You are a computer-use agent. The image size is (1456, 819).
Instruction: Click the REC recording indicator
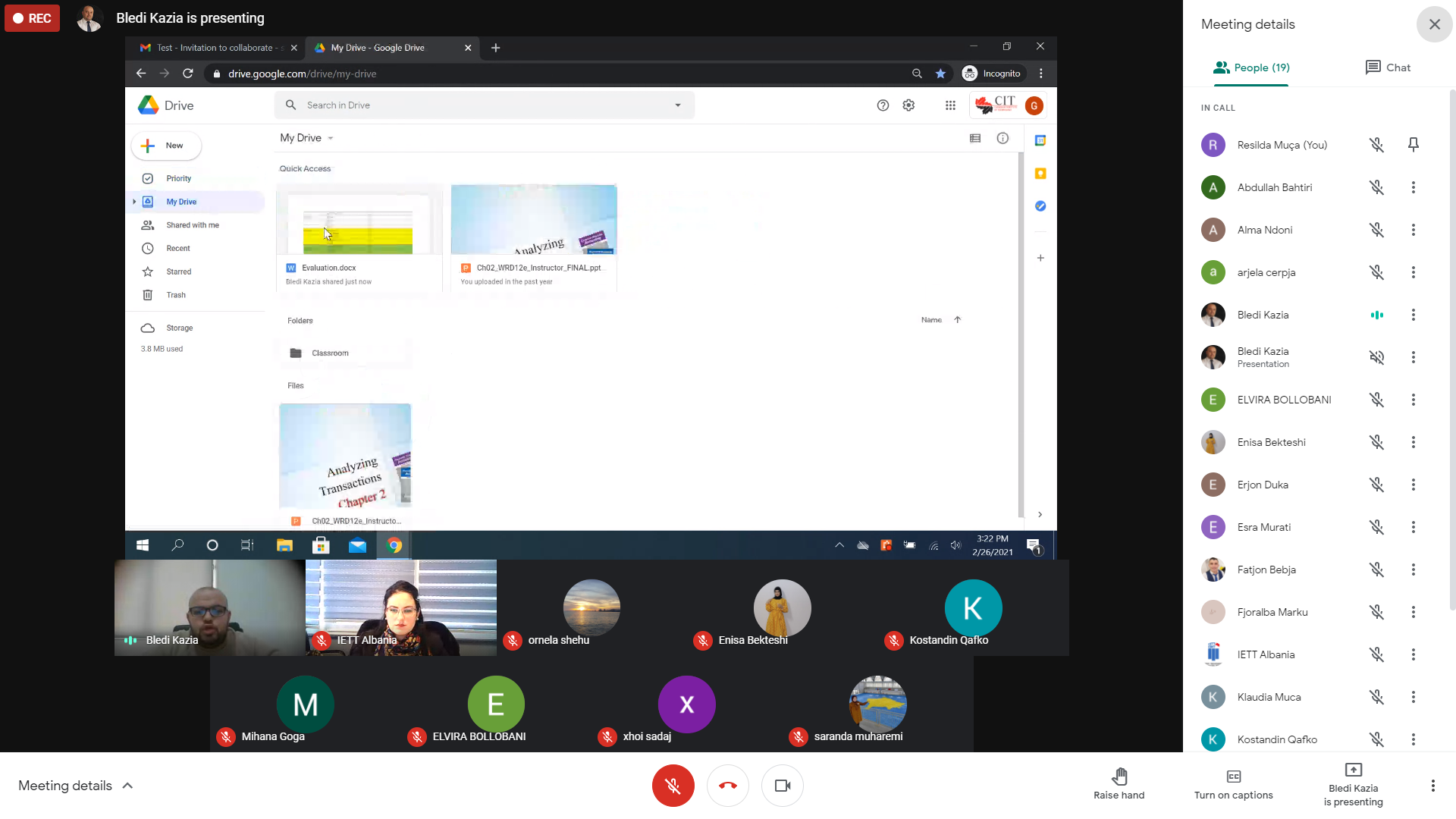tap(32, 18)
